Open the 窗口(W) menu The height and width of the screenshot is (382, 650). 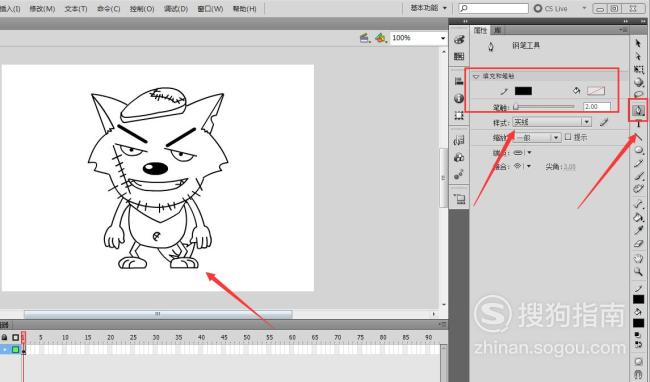click(210, 8)
